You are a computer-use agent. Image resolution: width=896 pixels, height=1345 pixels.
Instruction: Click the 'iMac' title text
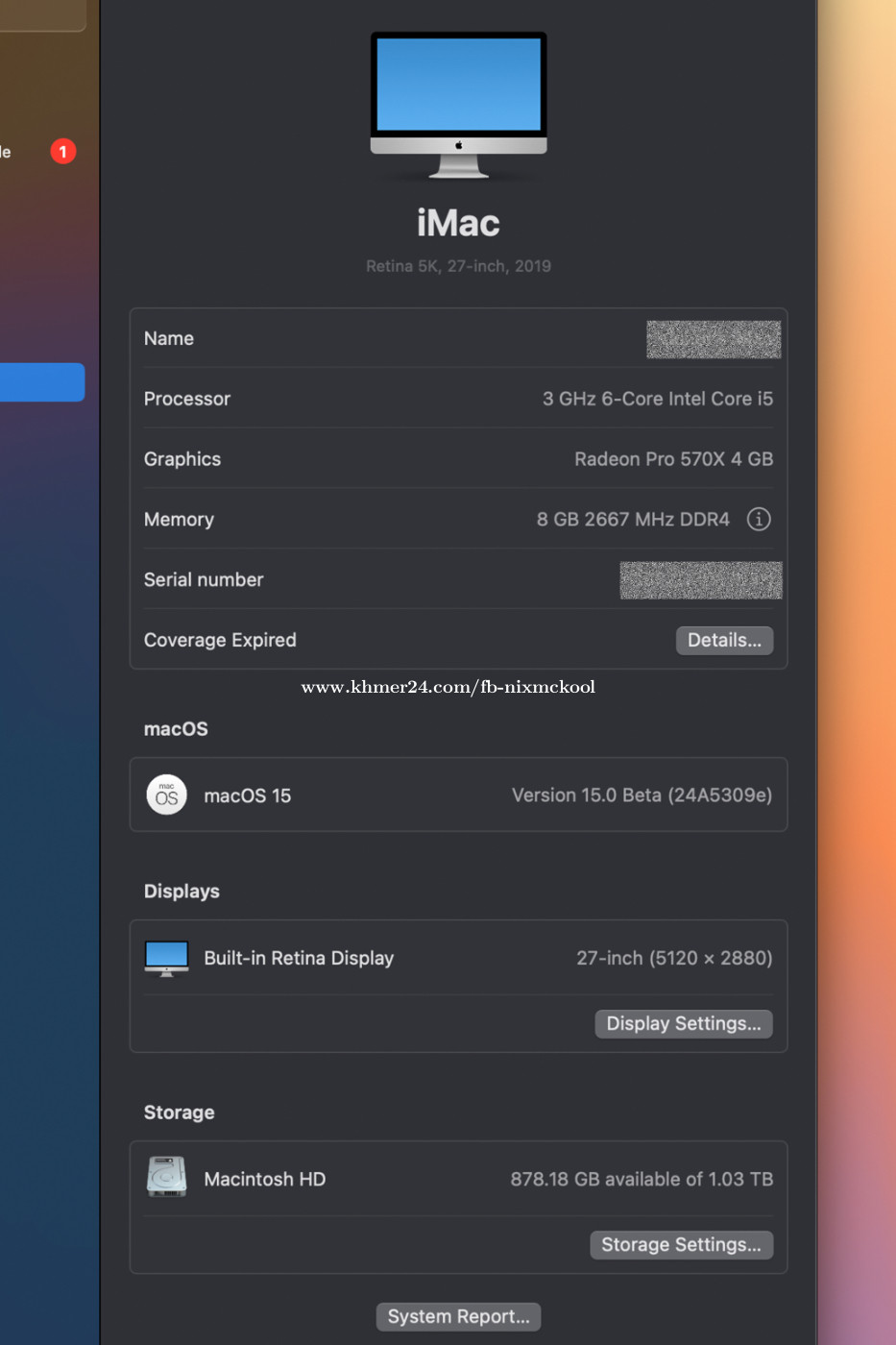[459, 224]
